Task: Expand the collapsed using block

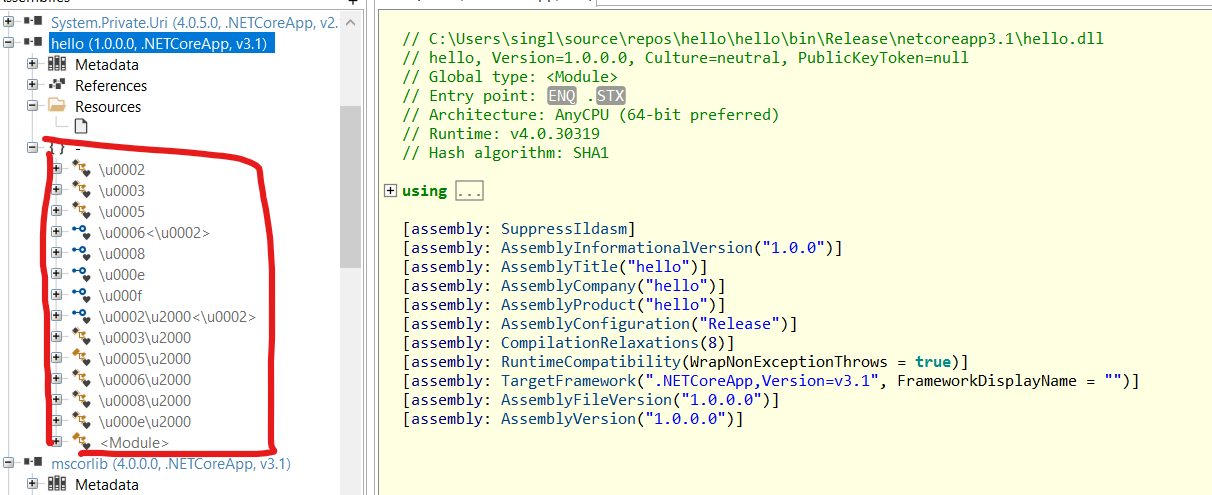Action: pyautogui.click(x=391, y=190)
